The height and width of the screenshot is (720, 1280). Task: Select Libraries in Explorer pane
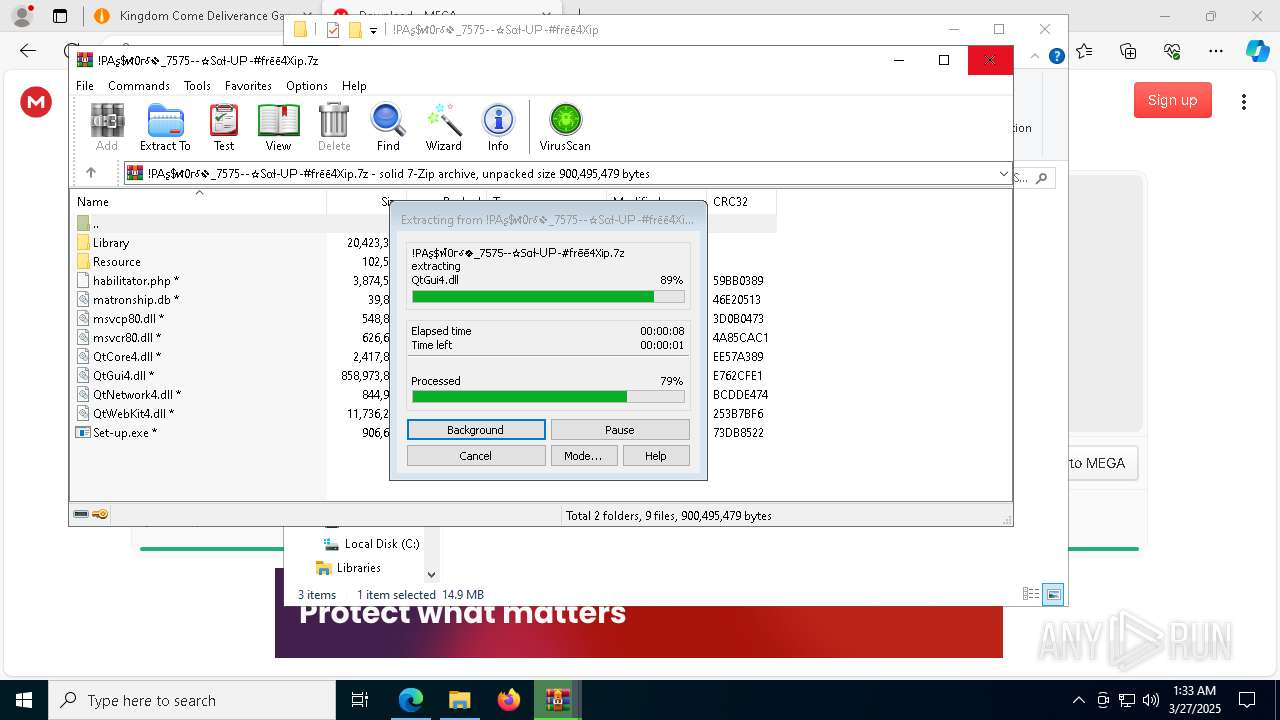(349, 568)
